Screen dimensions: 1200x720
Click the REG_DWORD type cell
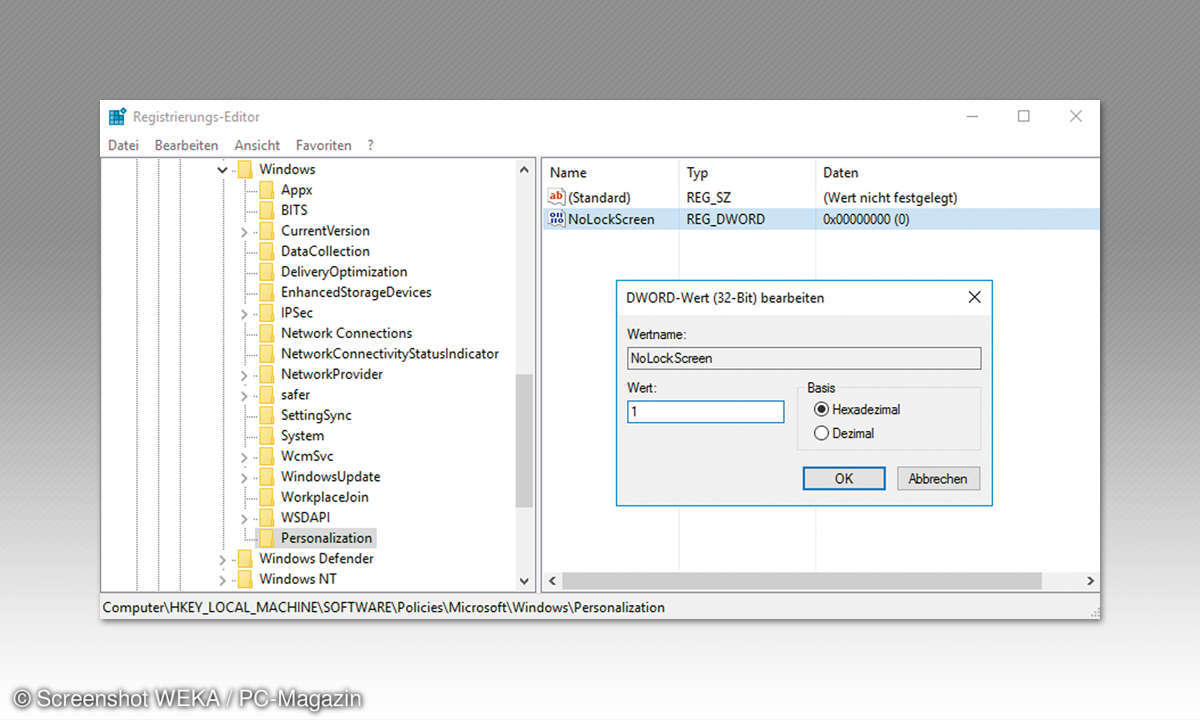point(725,219)
